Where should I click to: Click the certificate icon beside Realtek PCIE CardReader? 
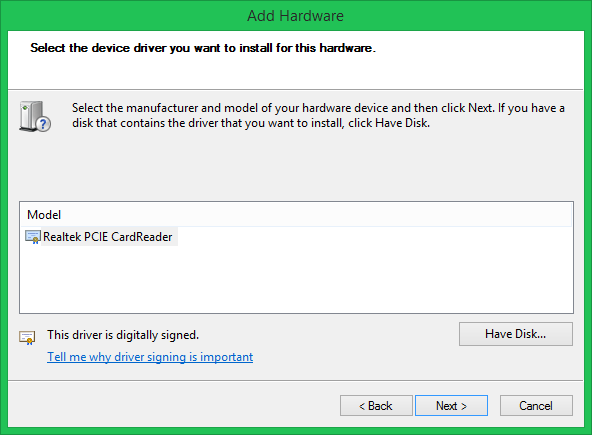[x=32, y=237]
